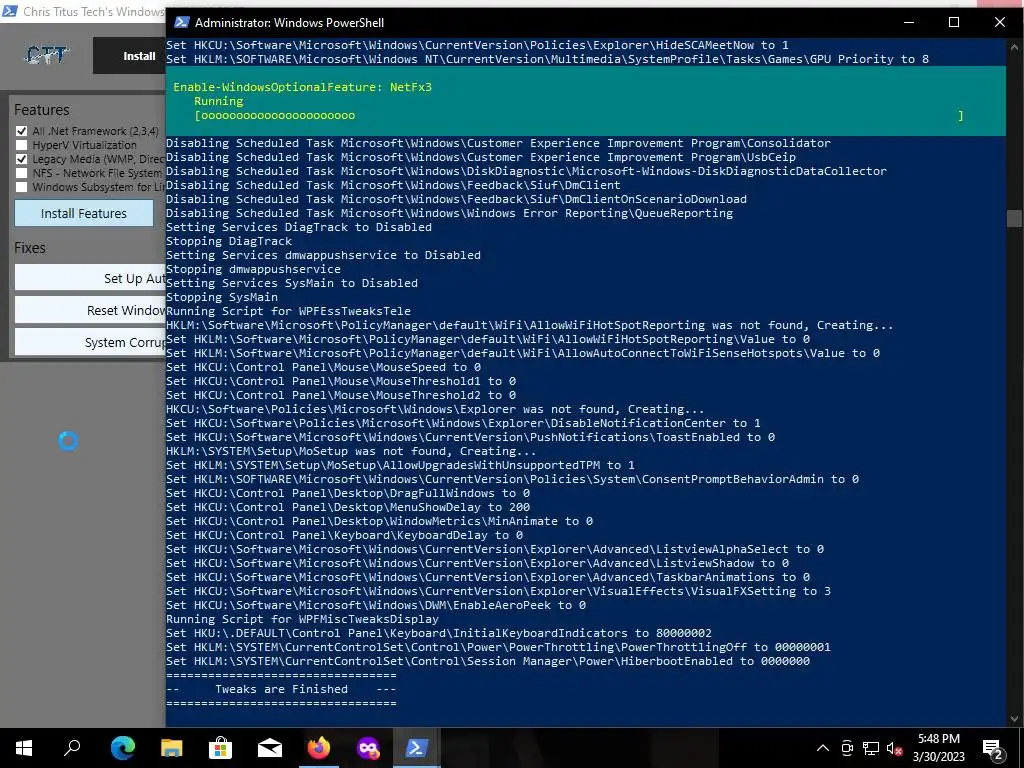Click the 'Setting Services SysMain to Disabled' line
Image resolution: width=1024 pixels, height=768 pixels.
click(x=292, y=283)
